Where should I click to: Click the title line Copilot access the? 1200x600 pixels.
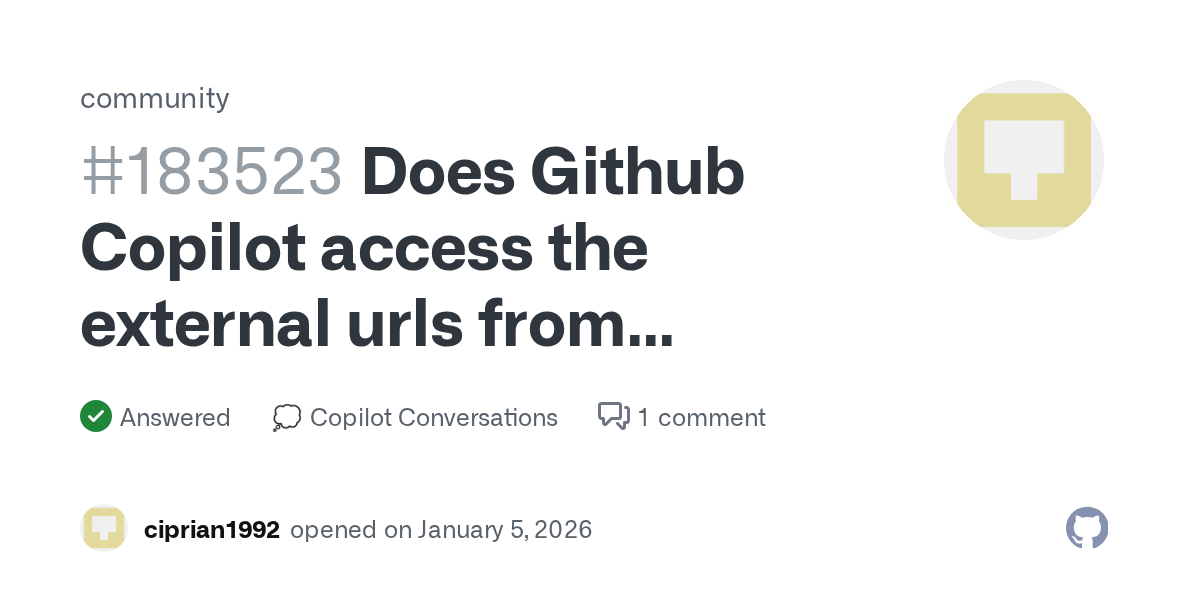click(x=364, y=249)
